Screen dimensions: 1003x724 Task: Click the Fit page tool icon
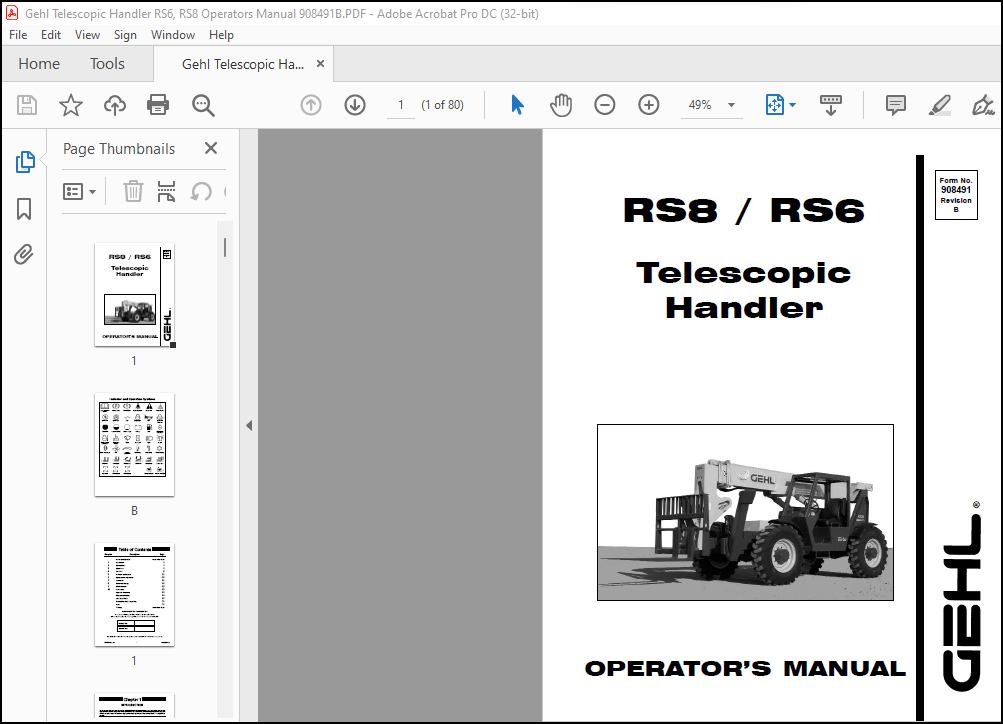click(x=775, y=105)
